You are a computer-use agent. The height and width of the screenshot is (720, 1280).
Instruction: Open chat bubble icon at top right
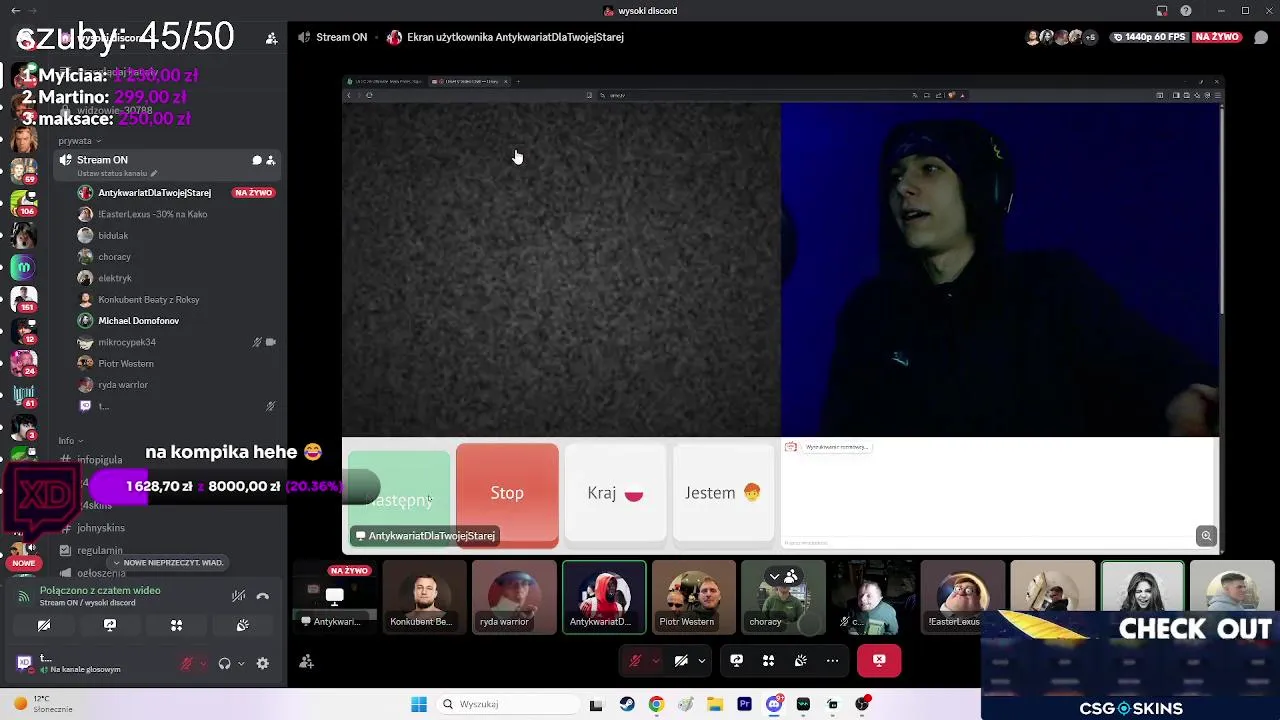[1261, 37]
